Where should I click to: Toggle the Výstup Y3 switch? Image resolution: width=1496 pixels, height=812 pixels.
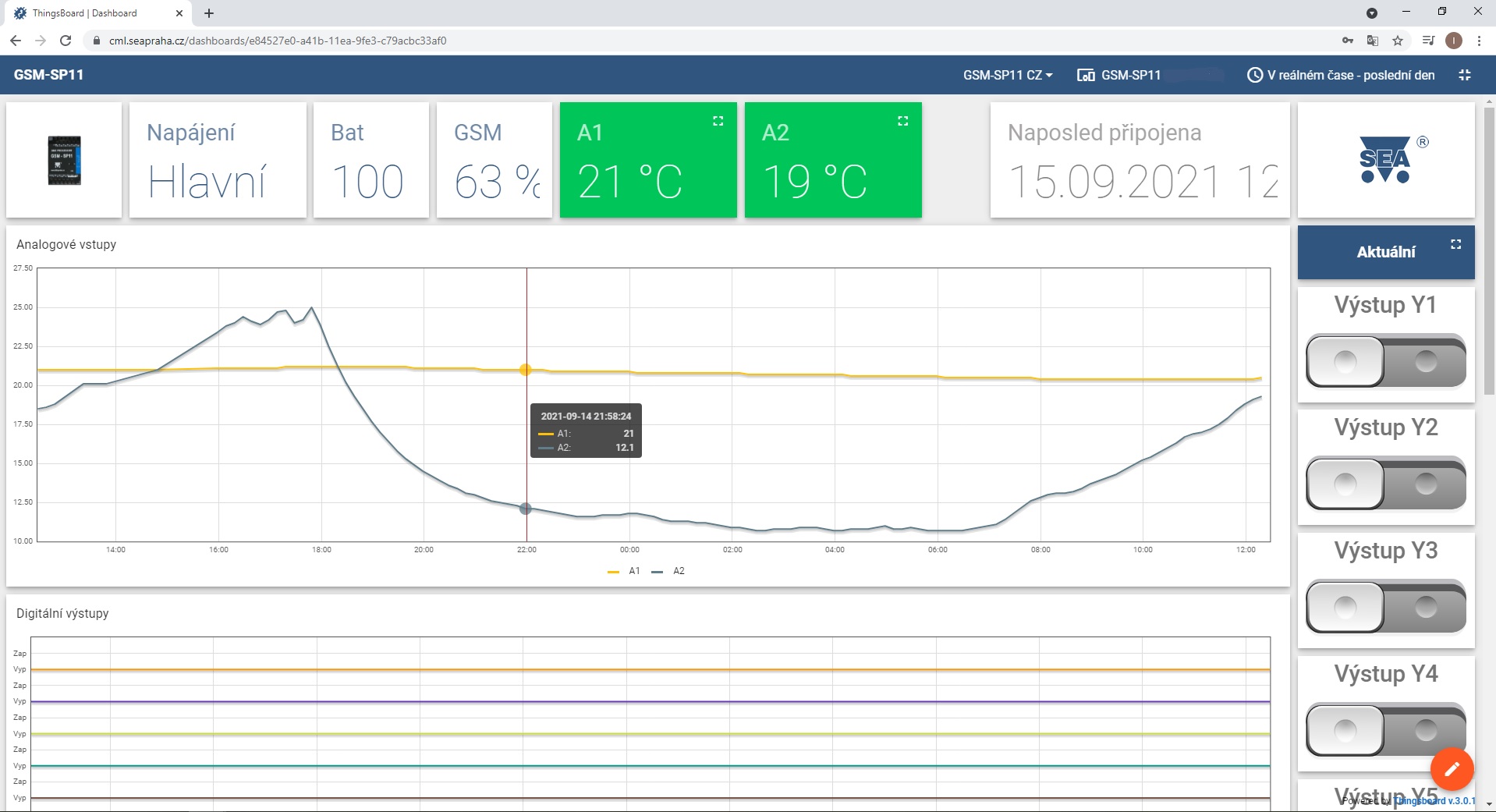click(1386, 607)
